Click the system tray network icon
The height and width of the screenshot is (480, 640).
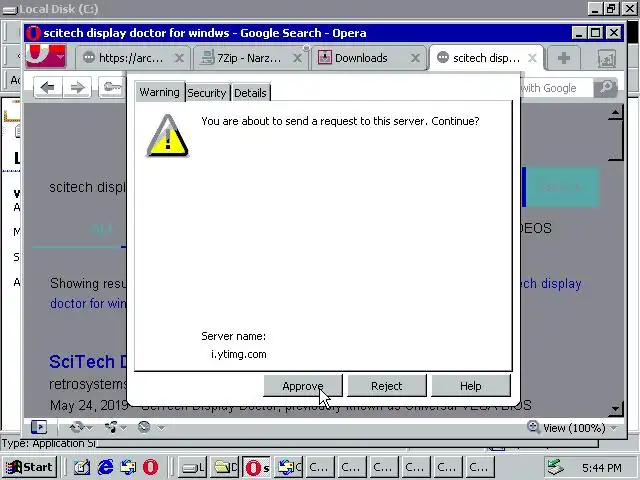coord(556,467)
